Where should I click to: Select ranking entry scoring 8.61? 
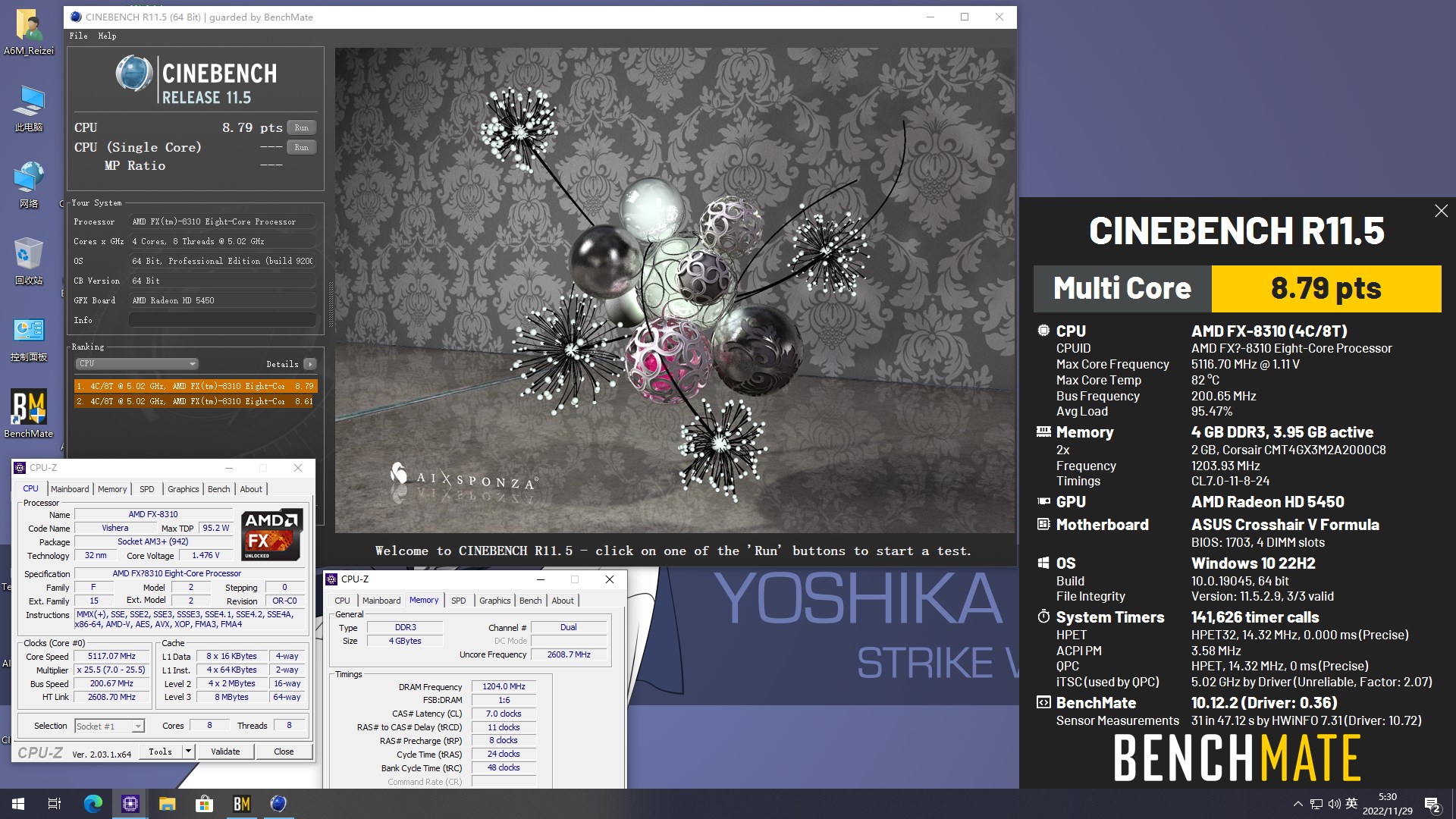coord(195,401)
